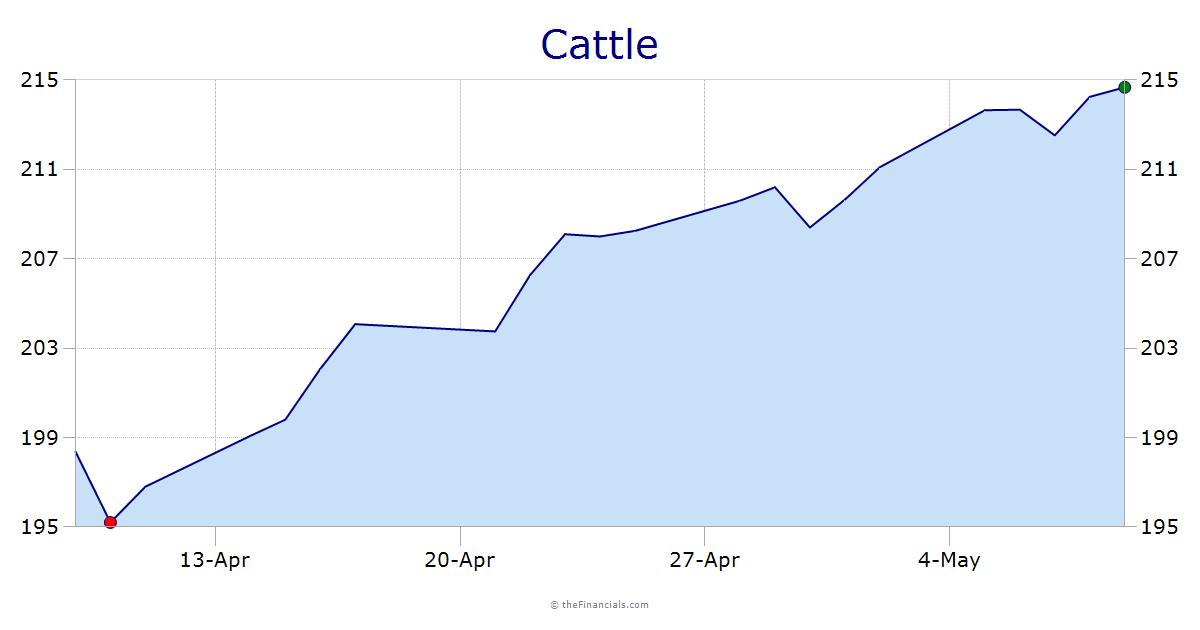Select the 4-May date label
Screen dimensions: 1200x630
click(949, 560)
